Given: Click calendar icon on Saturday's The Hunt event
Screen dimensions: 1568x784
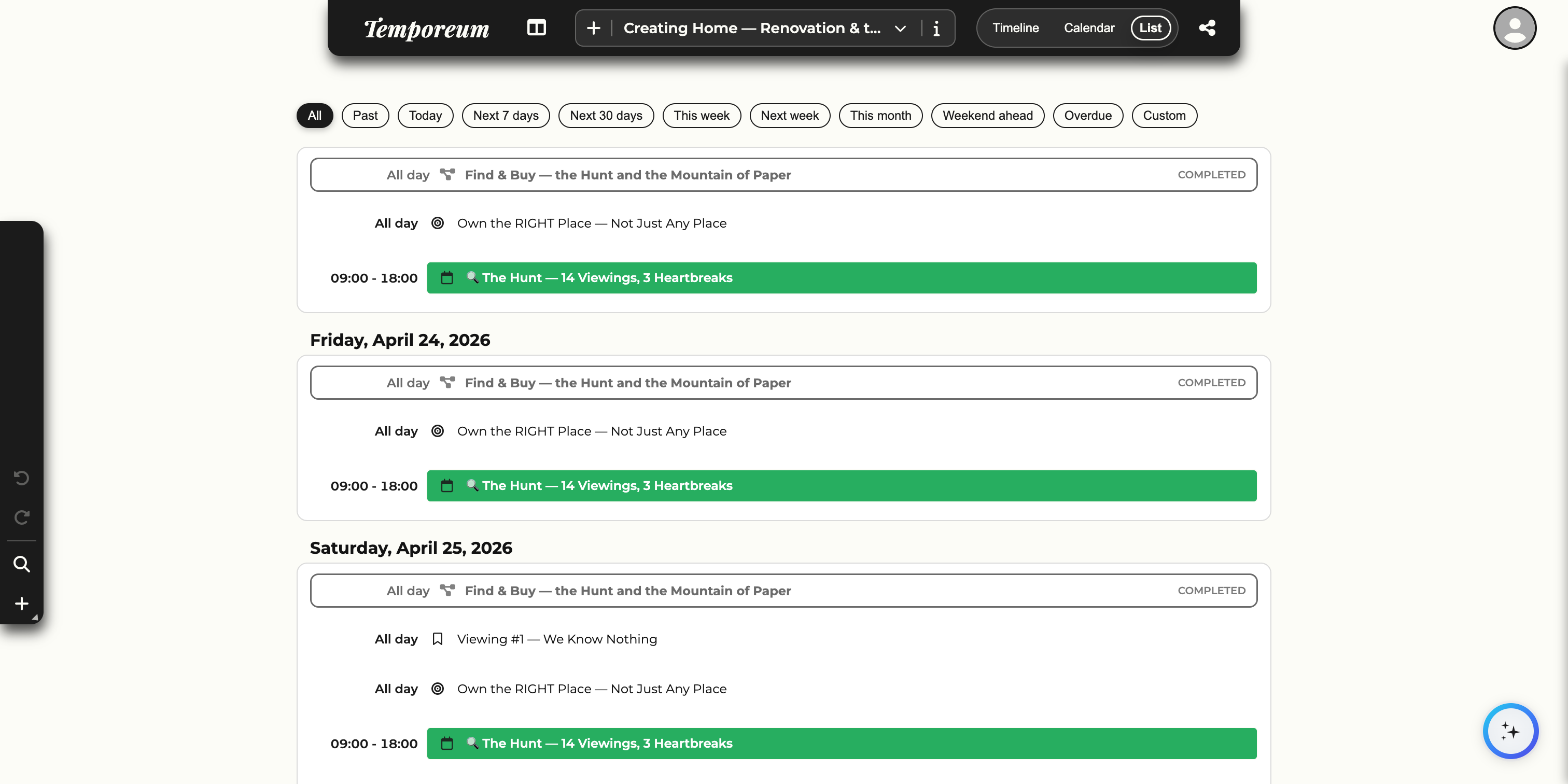Looking at the screenshot, I should tap(447, 743).
